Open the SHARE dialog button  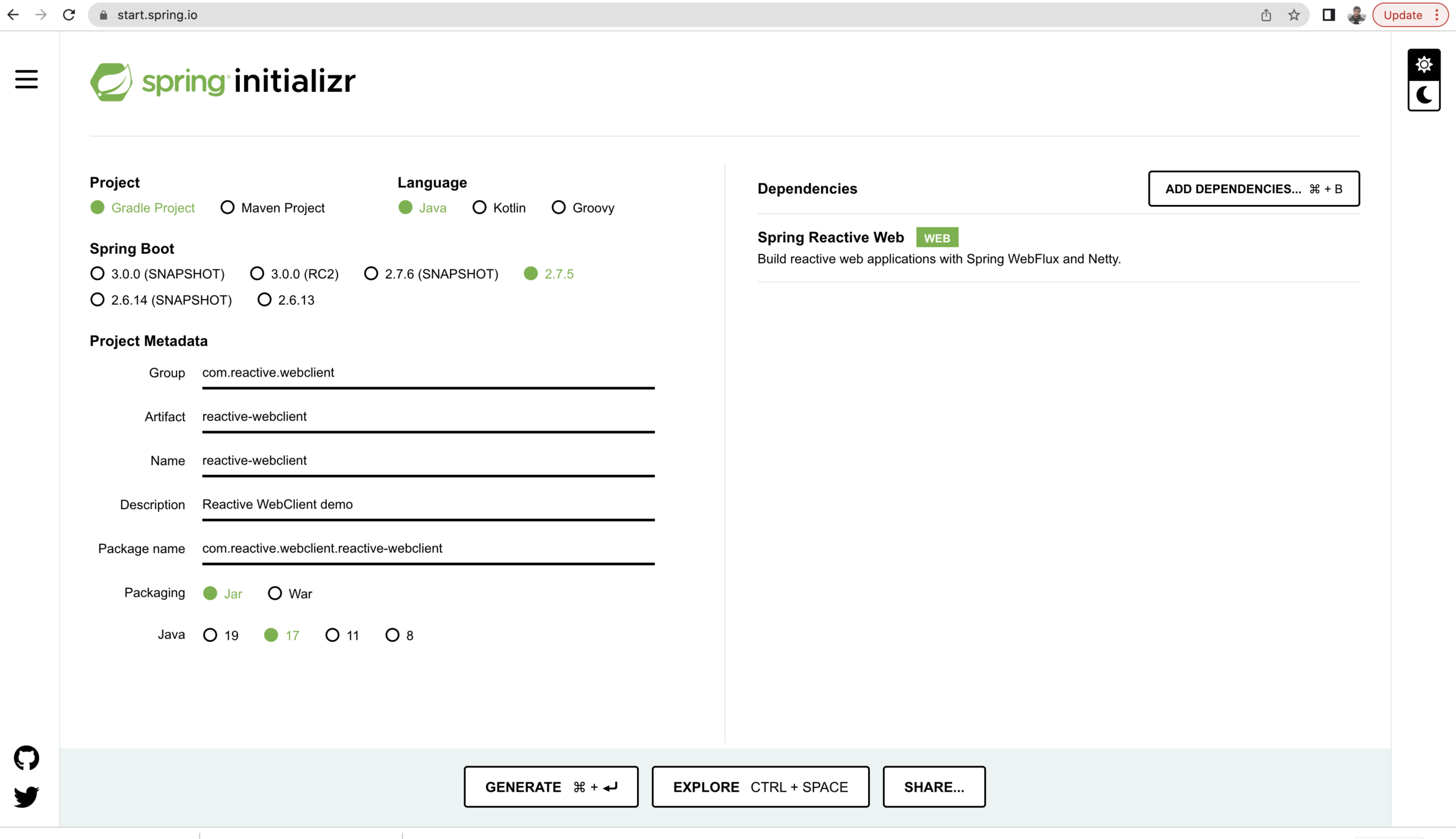coord(933,787)
